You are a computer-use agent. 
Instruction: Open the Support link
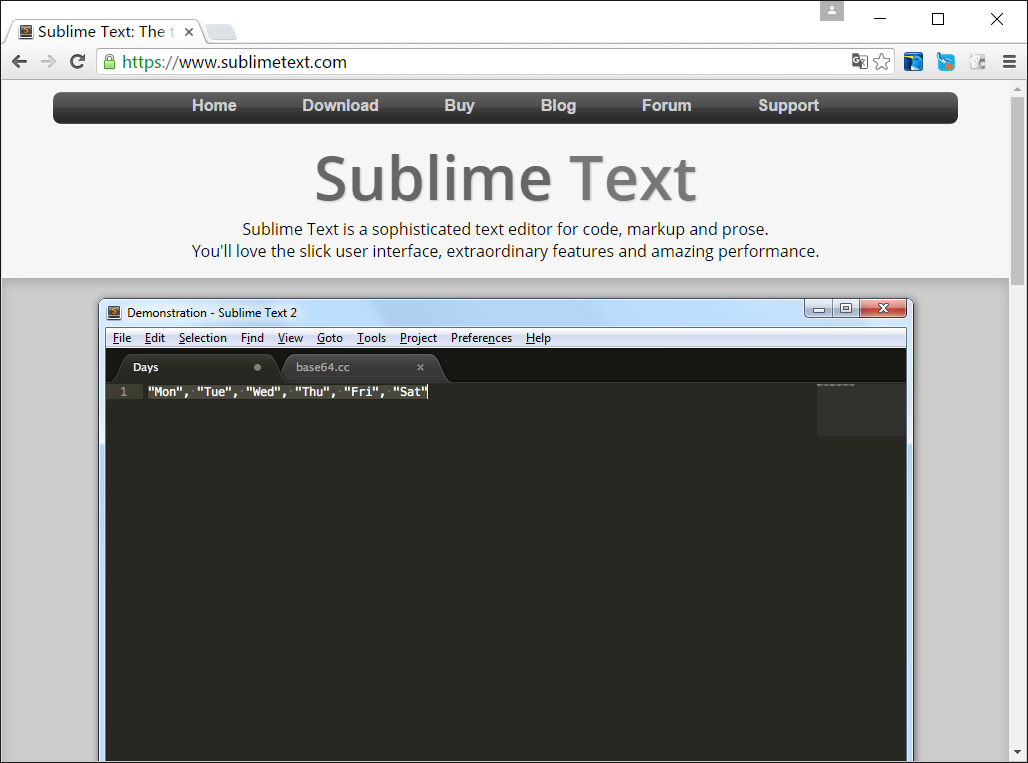[x=788, y=106]
